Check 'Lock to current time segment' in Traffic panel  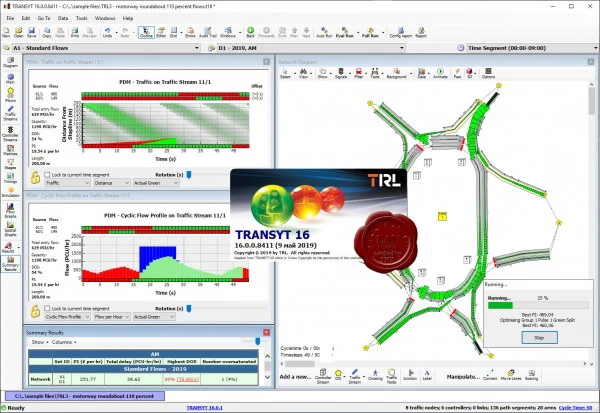pos(47,175)
